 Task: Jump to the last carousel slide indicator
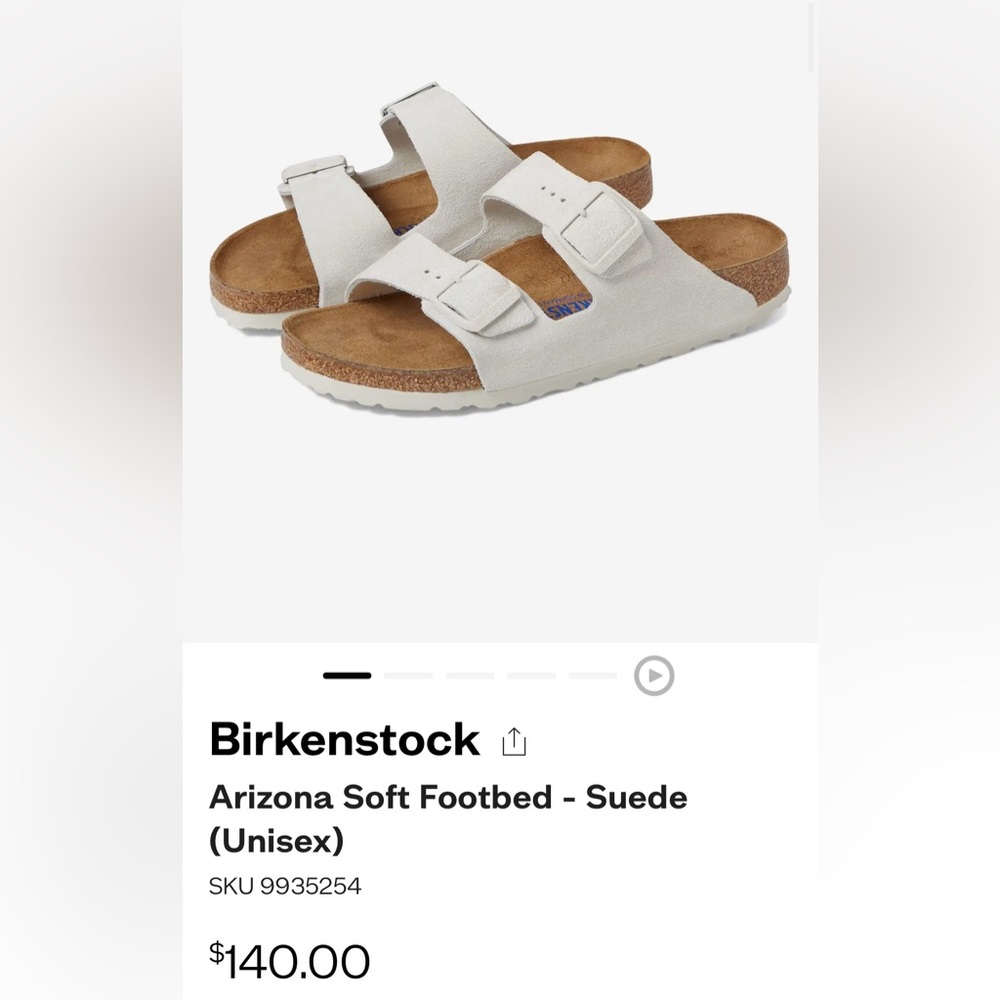click(x=592, y=676)
